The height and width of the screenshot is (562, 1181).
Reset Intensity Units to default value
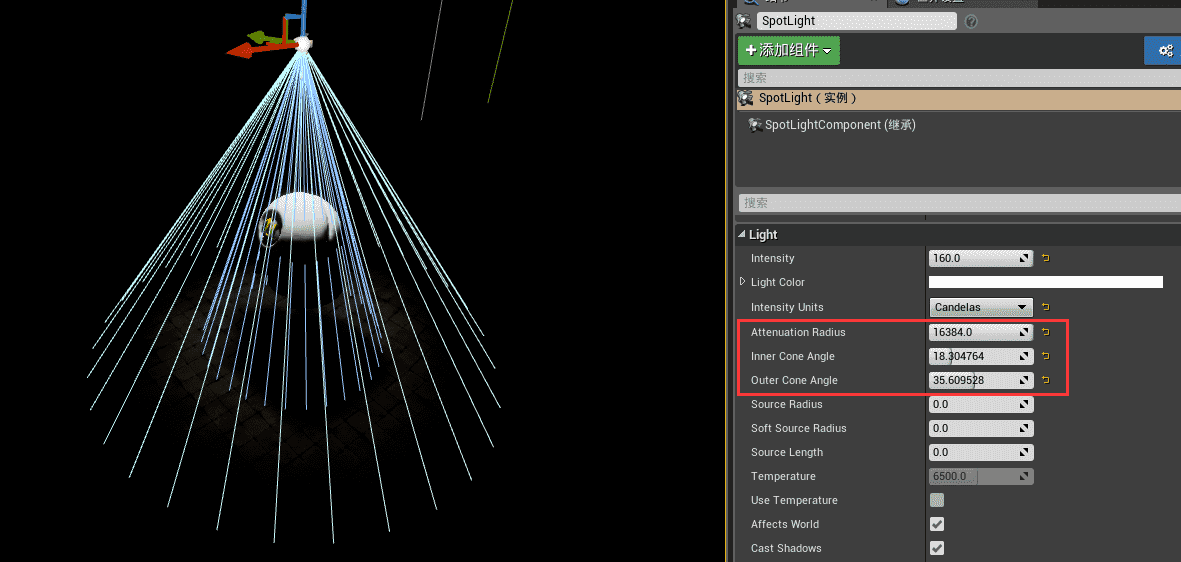1045,307
